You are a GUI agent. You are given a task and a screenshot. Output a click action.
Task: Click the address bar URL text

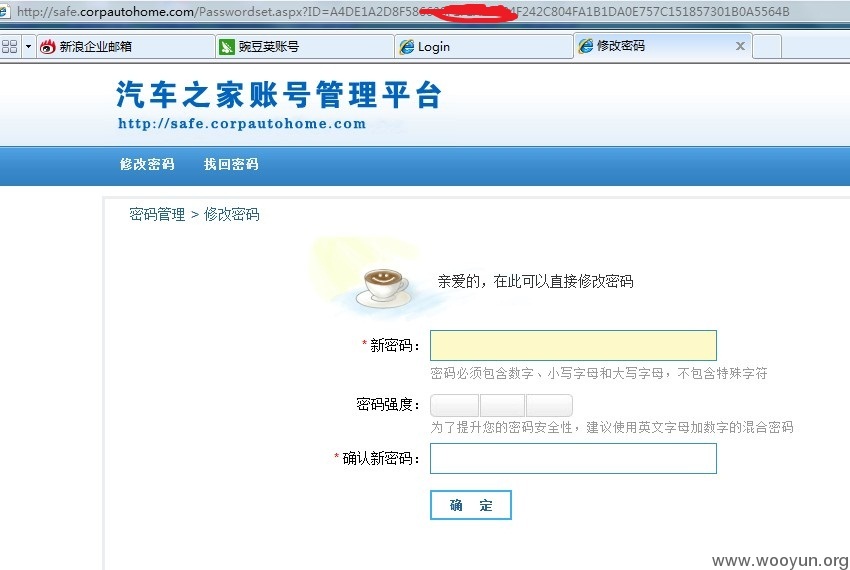pos(403,11)
